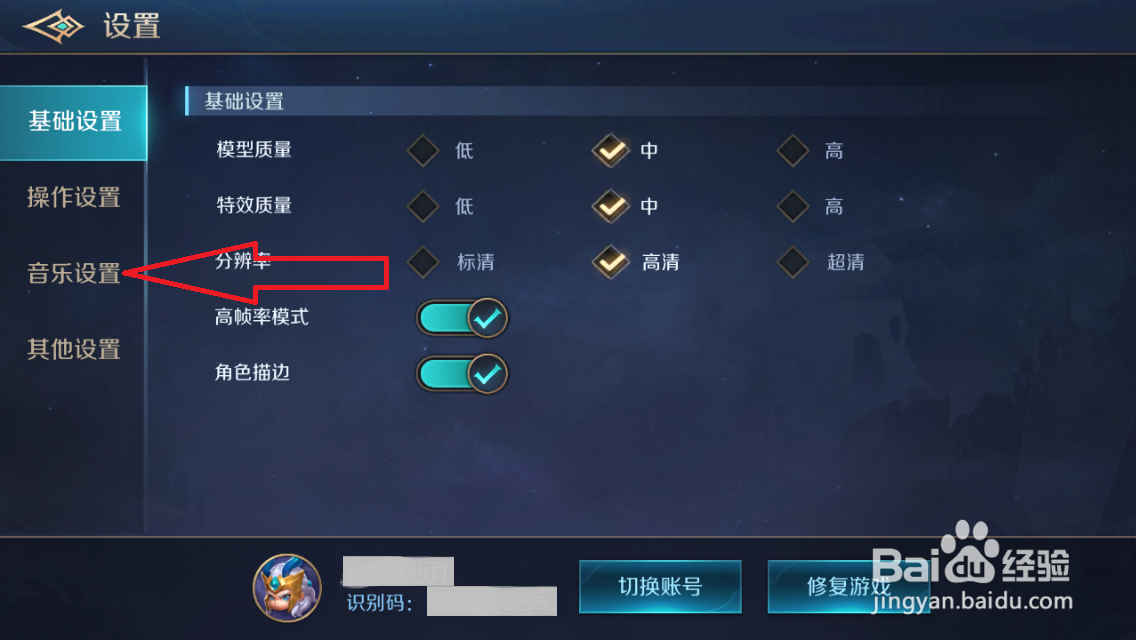Click the 修复游戏 button
The width and height of the screenshot is (1136, 640).
pyautogui.click(x=848, y=586)
